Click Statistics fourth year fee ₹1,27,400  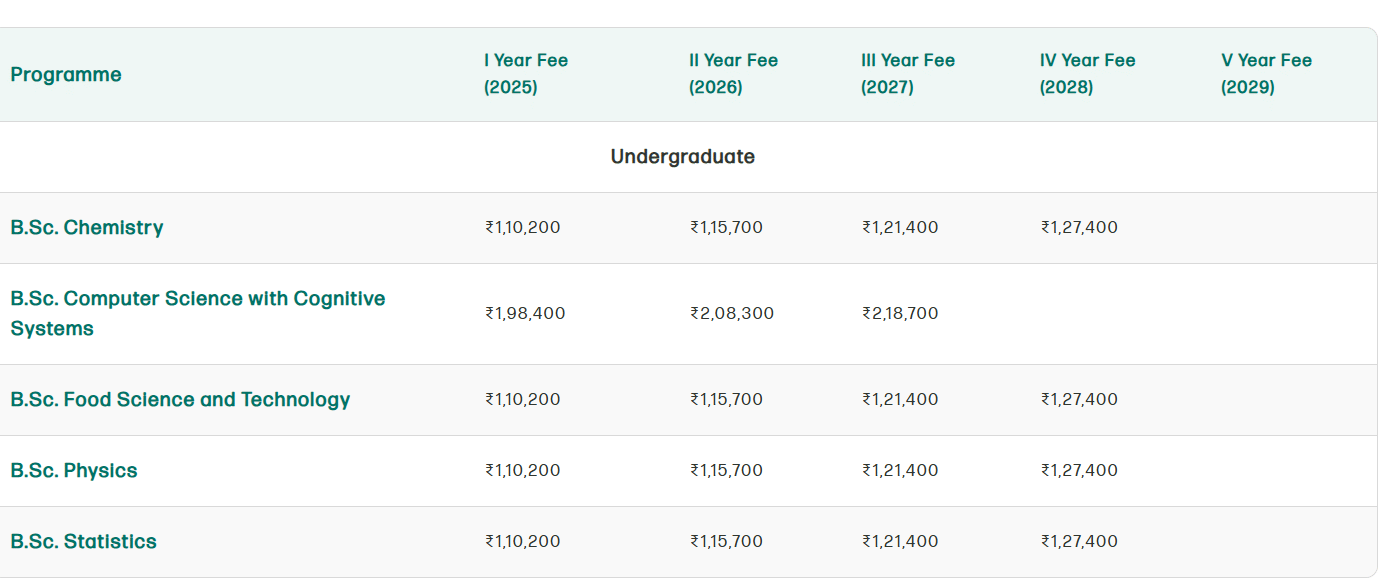[x=1079, y=542]
